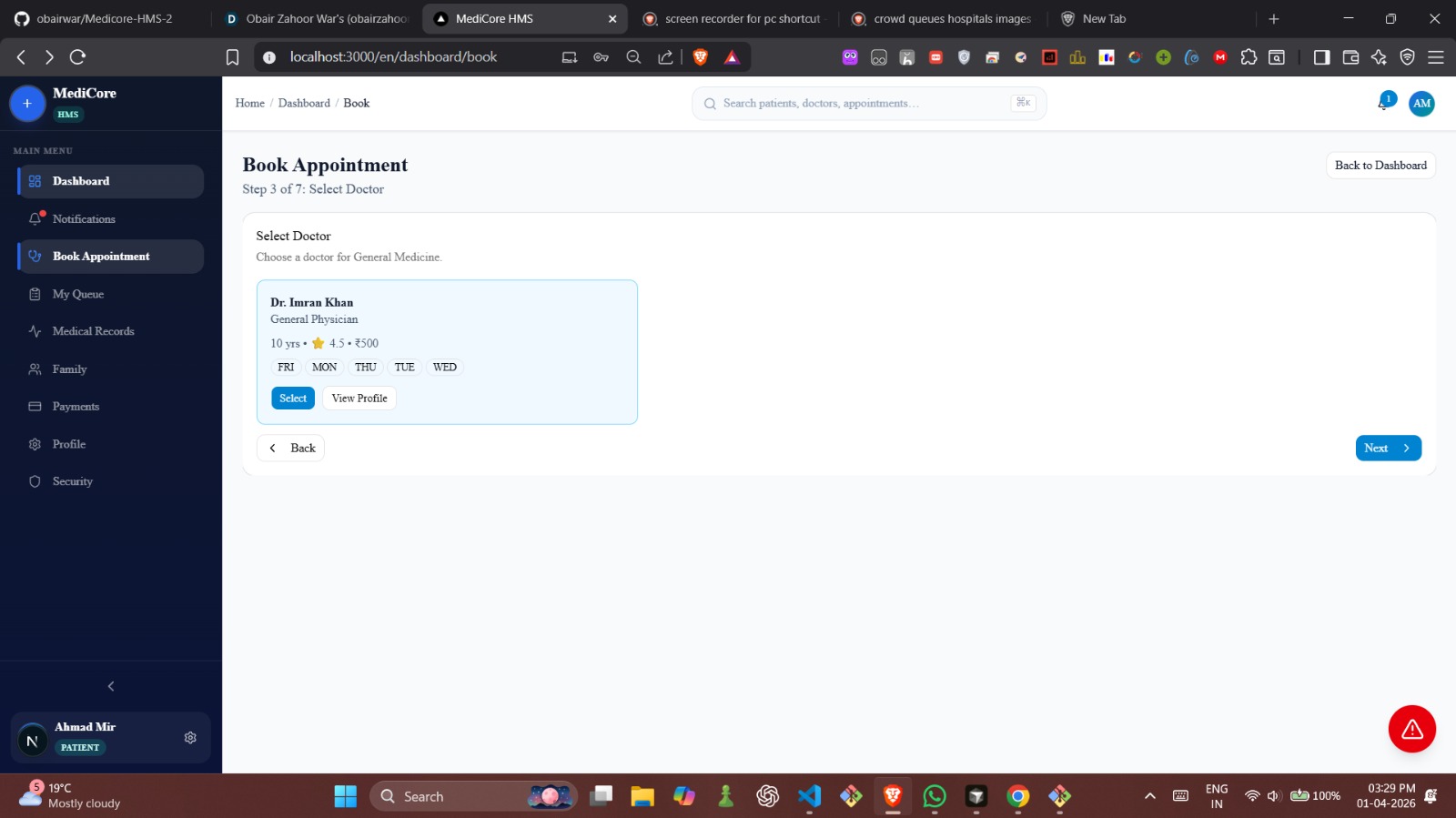Open Medical Records in the sidebar
The height and width of the screenshot is (818, 1456).
(110, 331)
